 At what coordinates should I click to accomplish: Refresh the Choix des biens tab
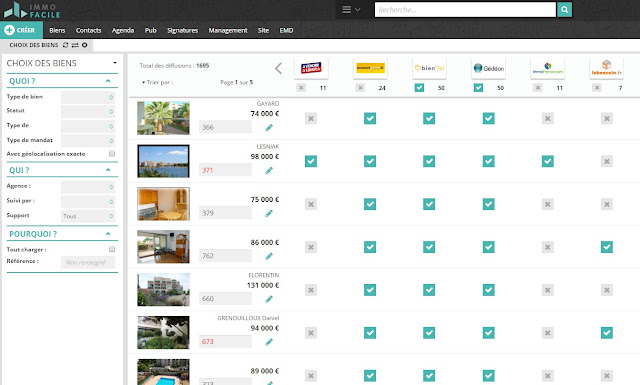(65, 45)
